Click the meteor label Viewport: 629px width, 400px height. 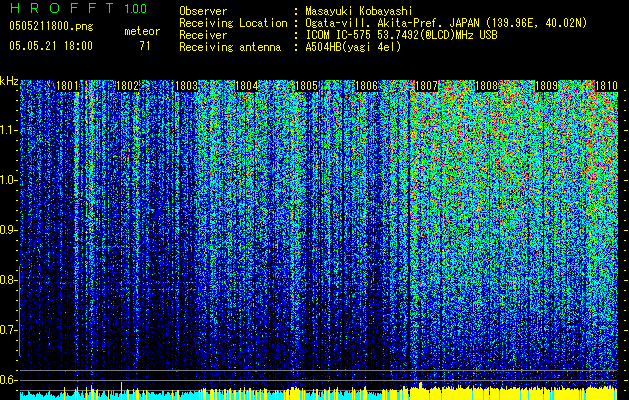[142, 31]
